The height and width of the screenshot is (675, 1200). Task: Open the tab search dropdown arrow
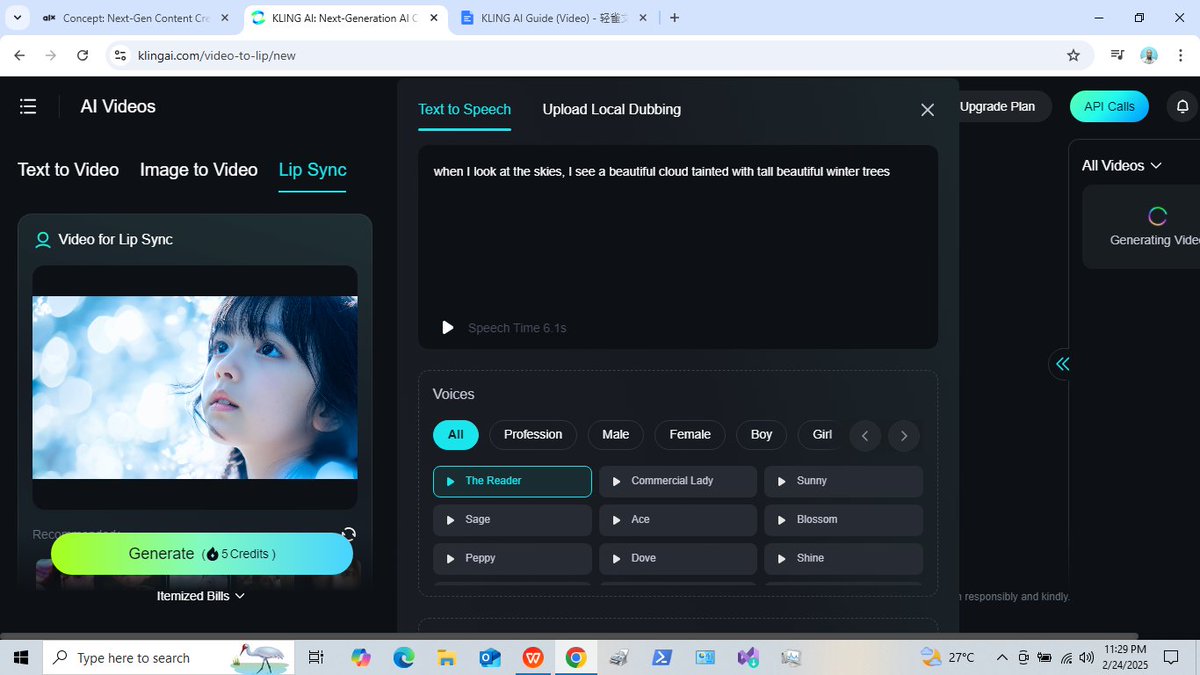point(17,18)
